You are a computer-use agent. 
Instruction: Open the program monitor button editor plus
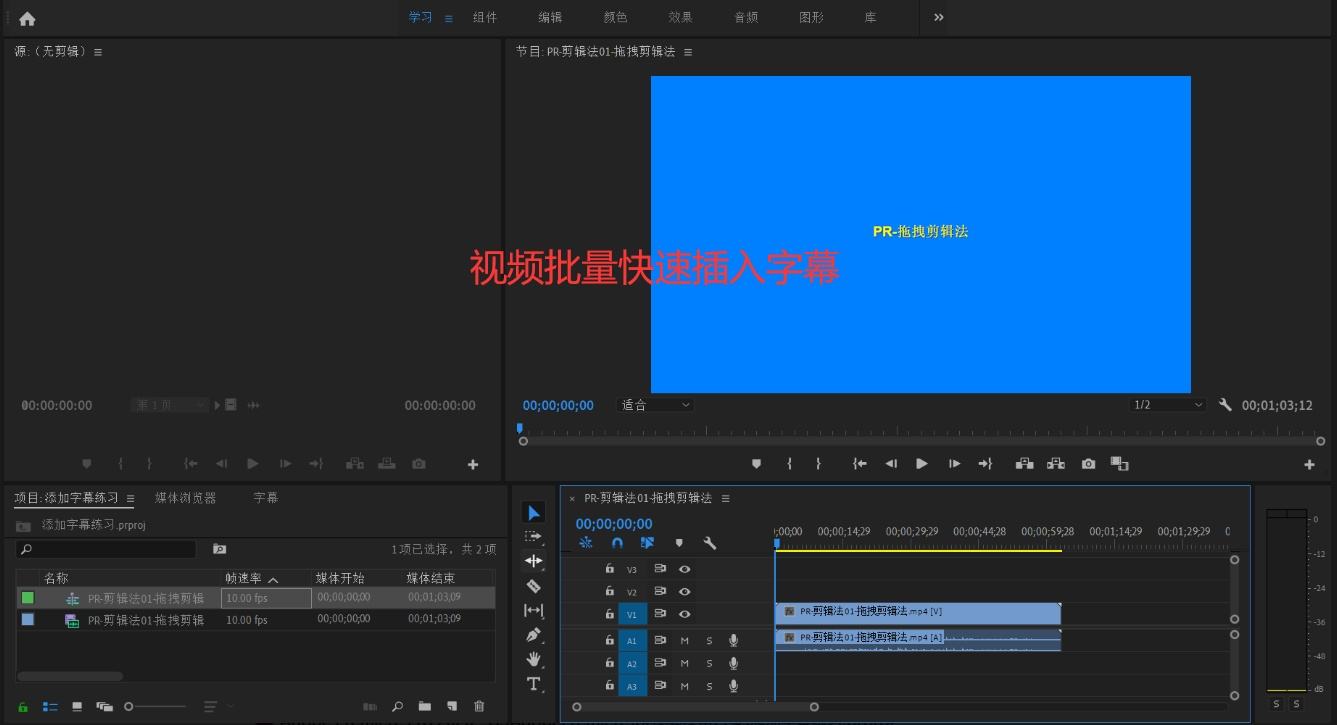click(1309, 464)
